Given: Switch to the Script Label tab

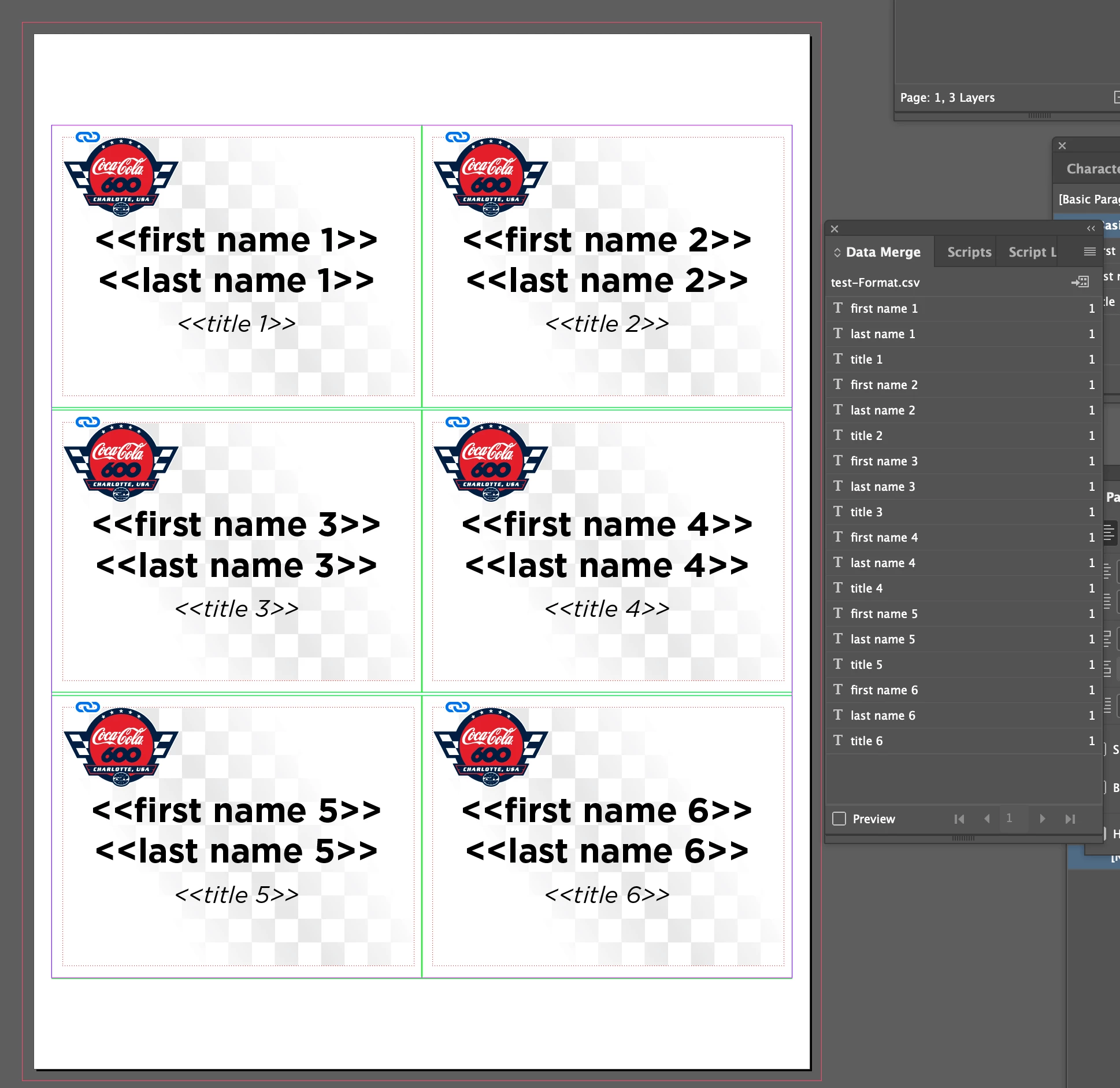Looking at the screenshot, I should coord(1032,252).
